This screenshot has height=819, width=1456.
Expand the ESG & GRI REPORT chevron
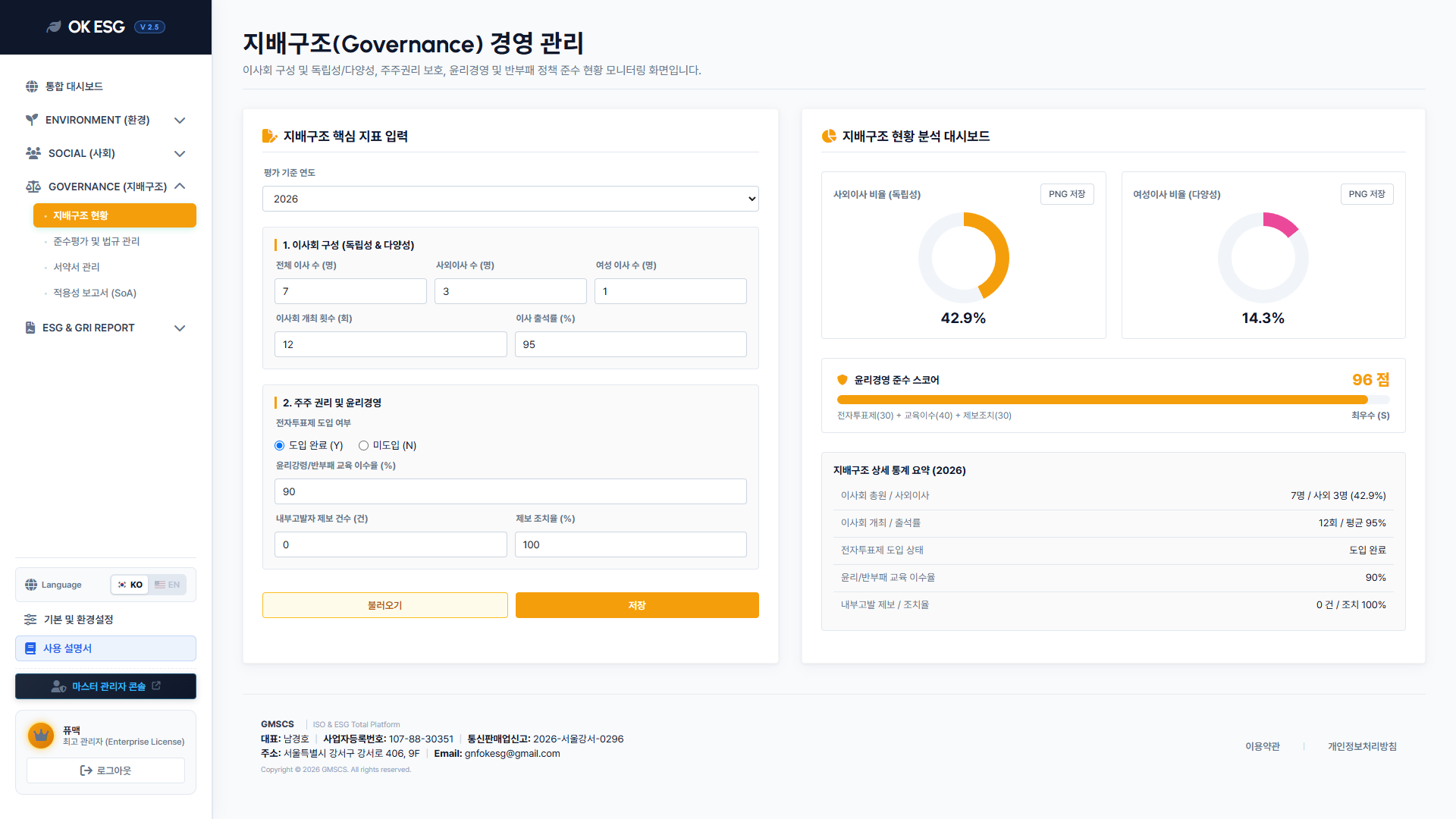point(180,328)
